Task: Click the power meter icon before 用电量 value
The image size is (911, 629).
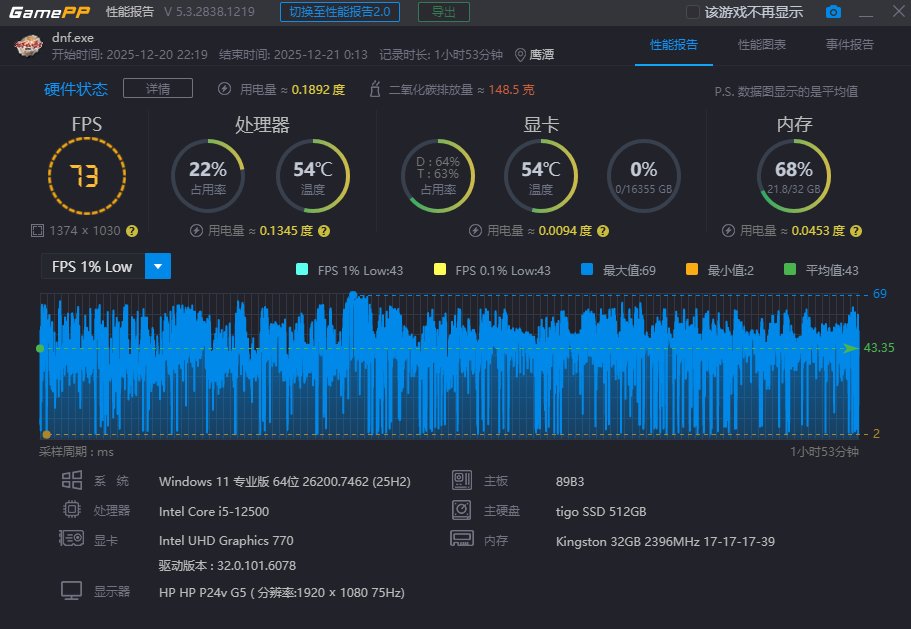Action: click(x=224, y=88)
